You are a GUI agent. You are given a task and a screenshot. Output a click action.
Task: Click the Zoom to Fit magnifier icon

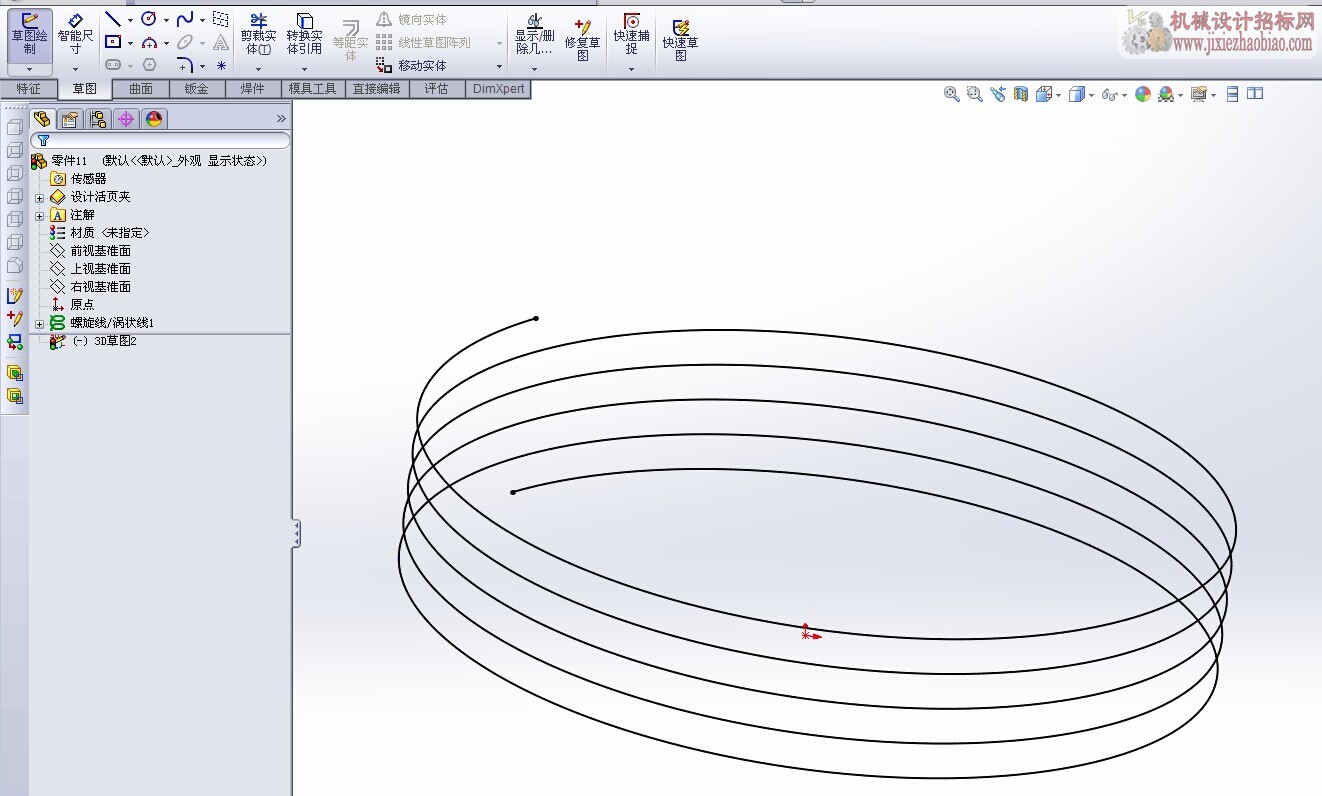[951, 94]
